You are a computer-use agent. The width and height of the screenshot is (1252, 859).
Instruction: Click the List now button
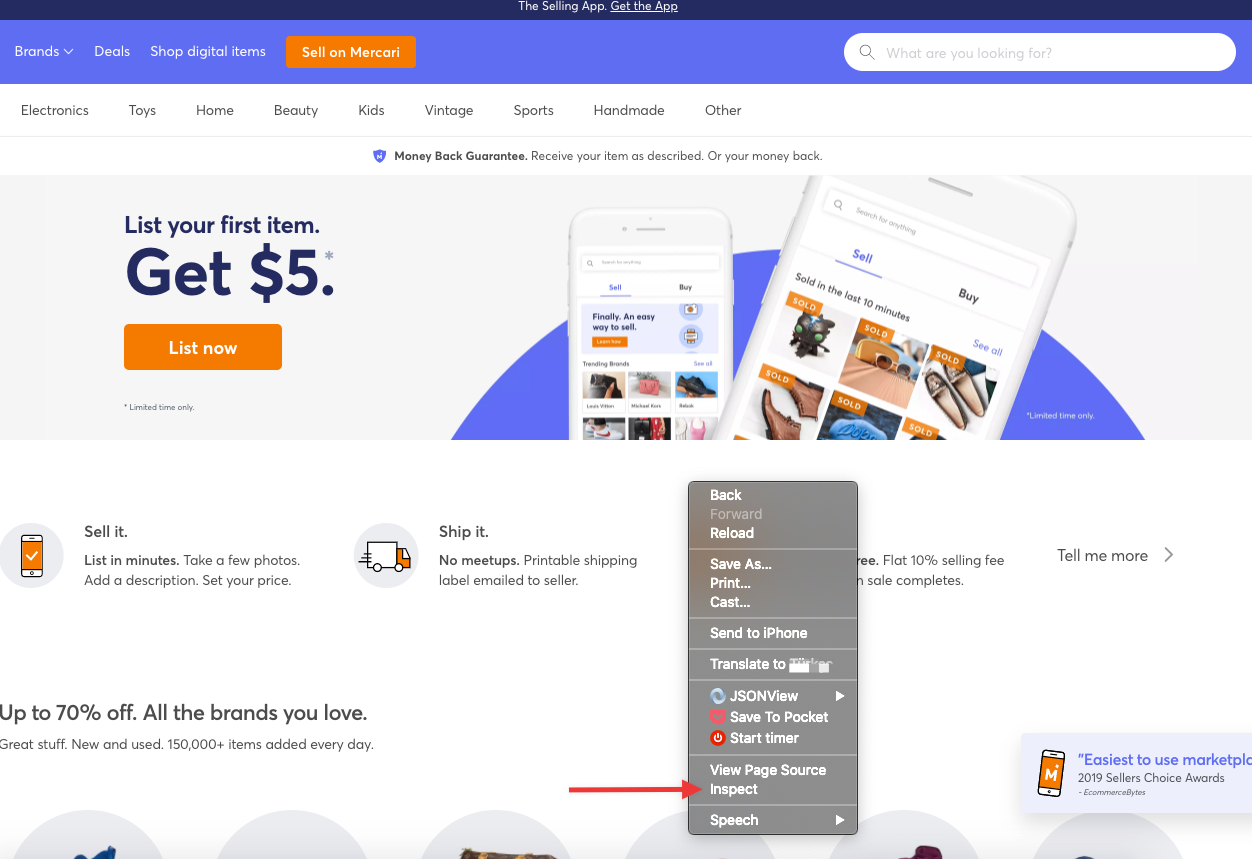203,347
